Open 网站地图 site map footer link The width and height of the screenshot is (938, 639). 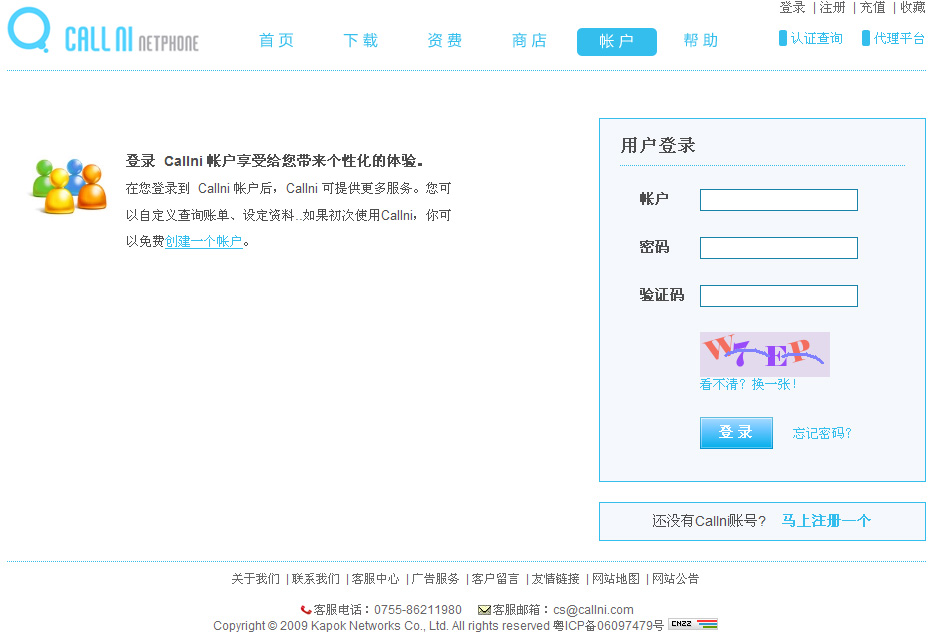coord(616,579)
